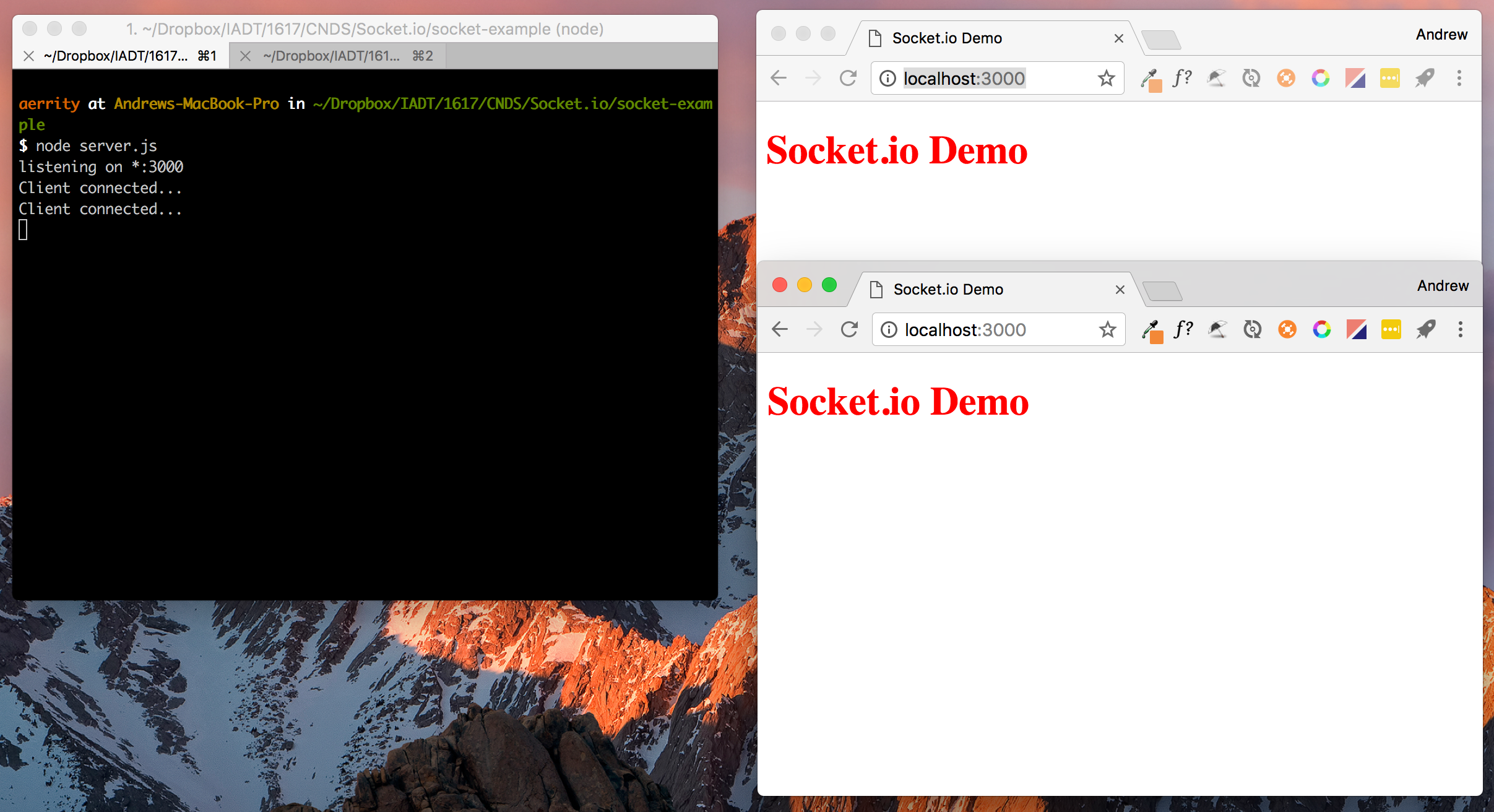Click the umbrella extension icon in front browser

pyautogui.click(x=1217, y=329)
